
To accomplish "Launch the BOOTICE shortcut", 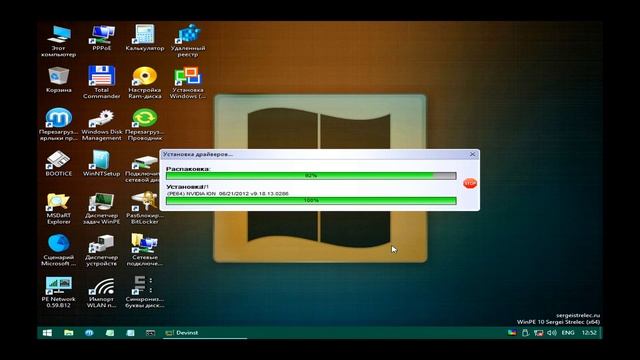I will [x=59, y=163].
